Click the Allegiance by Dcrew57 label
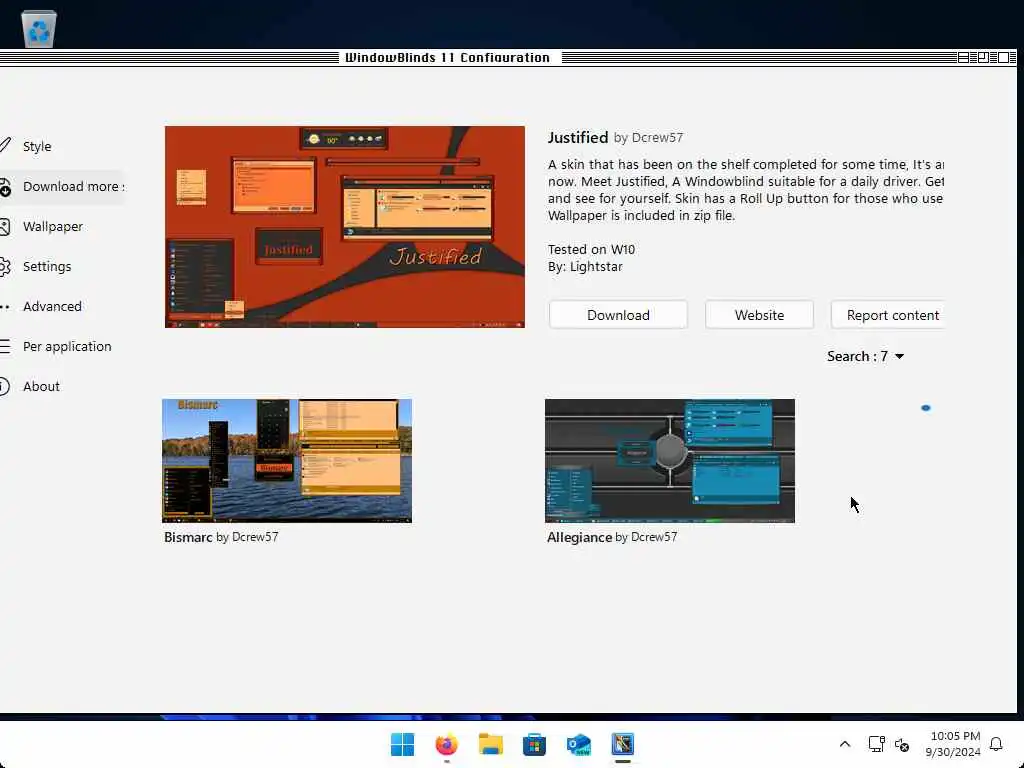Viewport: 1024px width, 768px height. tap(612, 537)
